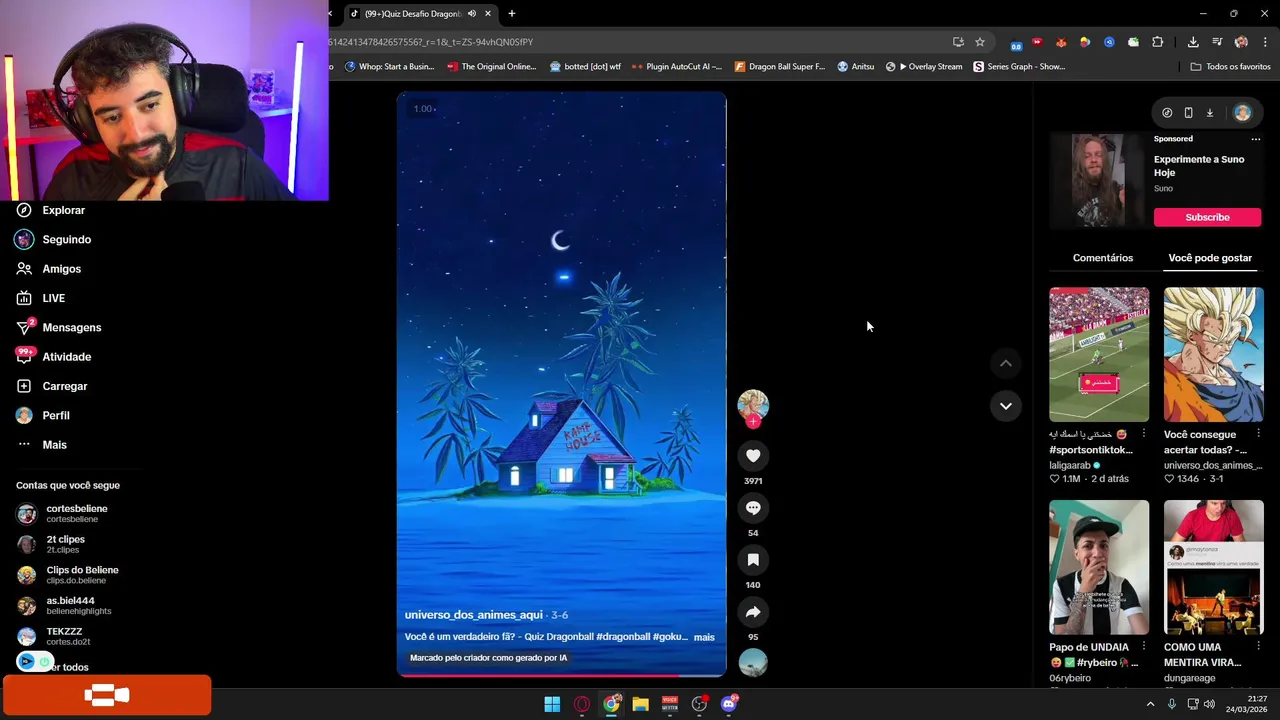Screen dimensions: 1280x720
Task: Like the video with the heart icon
Action: point(753,456)
